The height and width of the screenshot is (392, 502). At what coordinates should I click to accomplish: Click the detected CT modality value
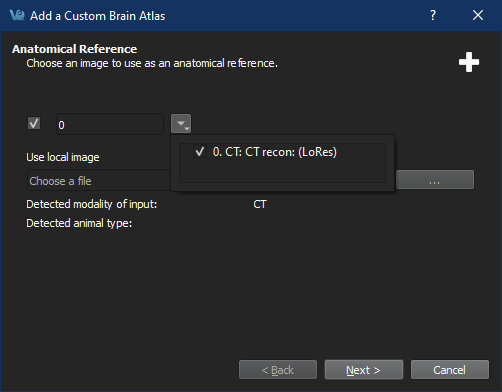260,204
